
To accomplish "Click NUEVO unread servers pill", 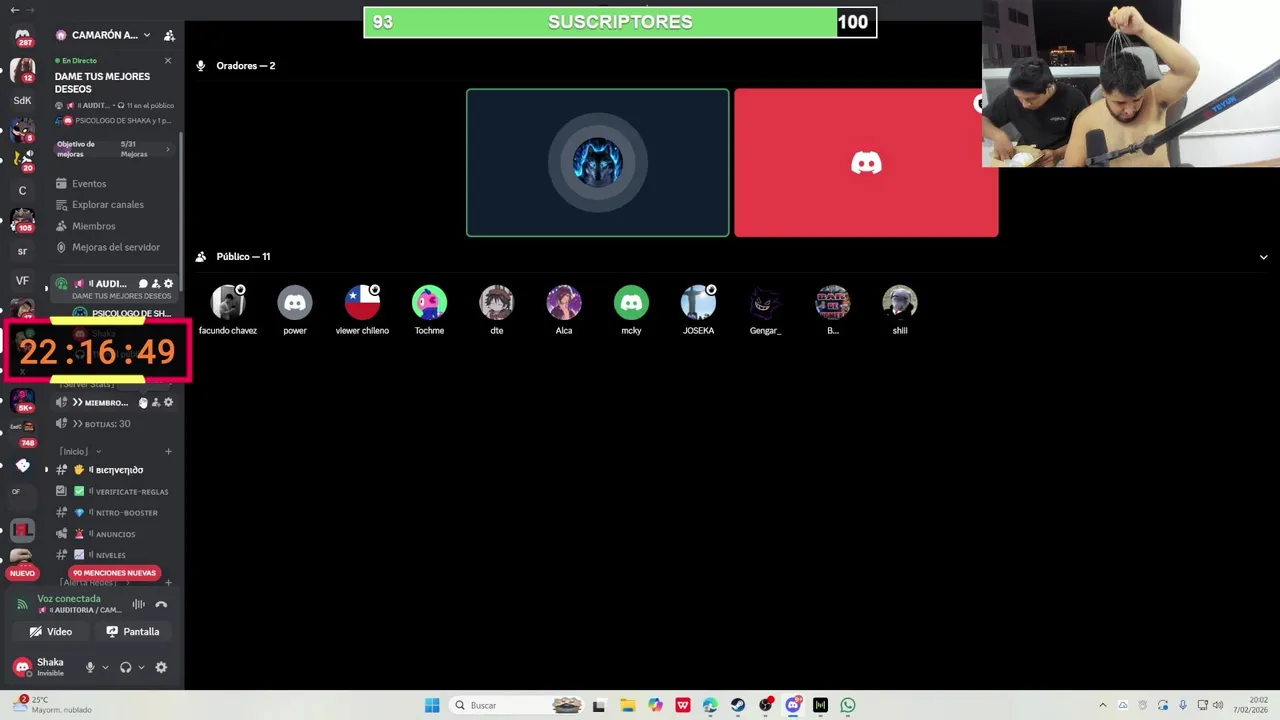I will coord(22,573).
